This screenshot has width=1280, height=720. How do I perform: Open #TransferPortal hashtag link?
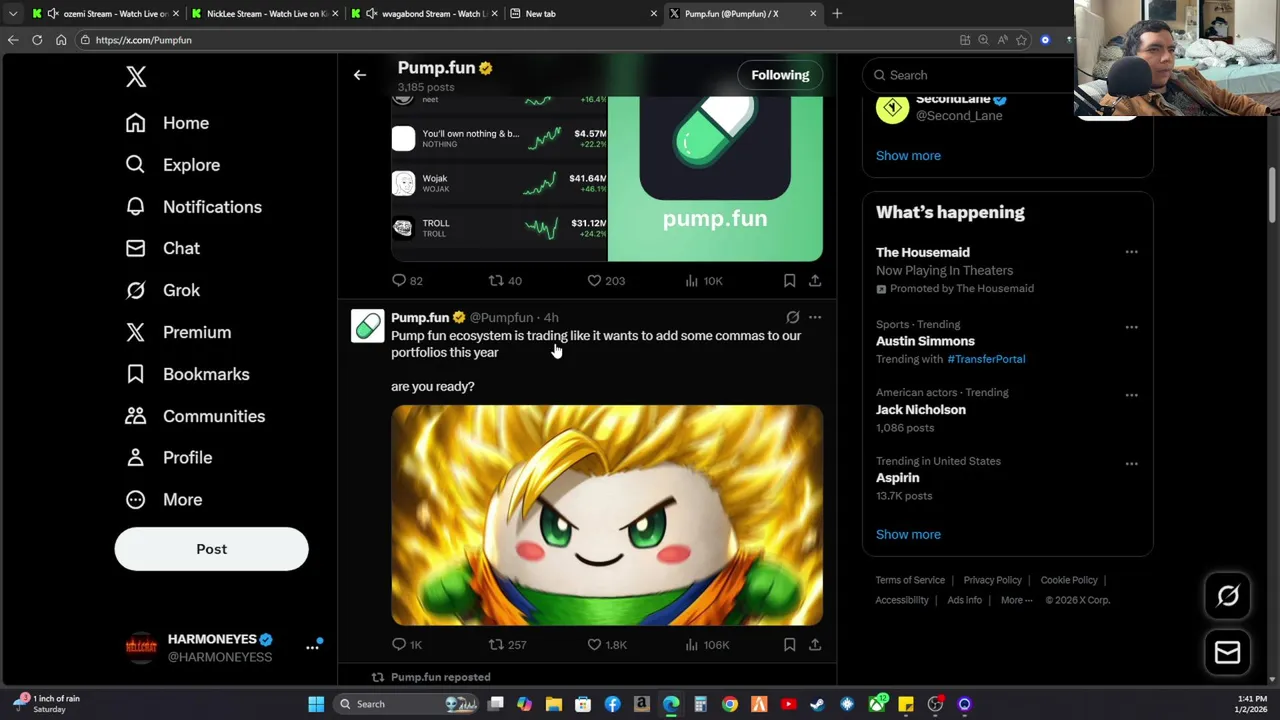point(986,359)
